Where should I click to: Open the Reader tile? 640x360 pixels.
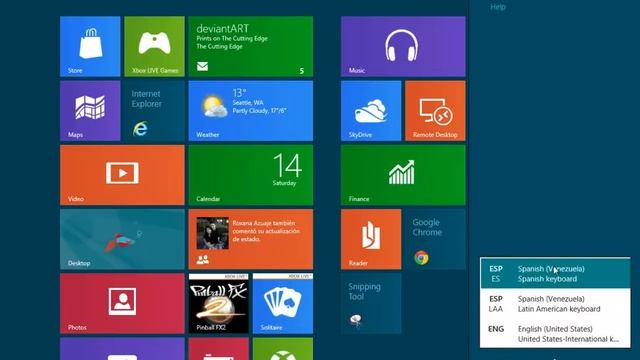(371, 239)
